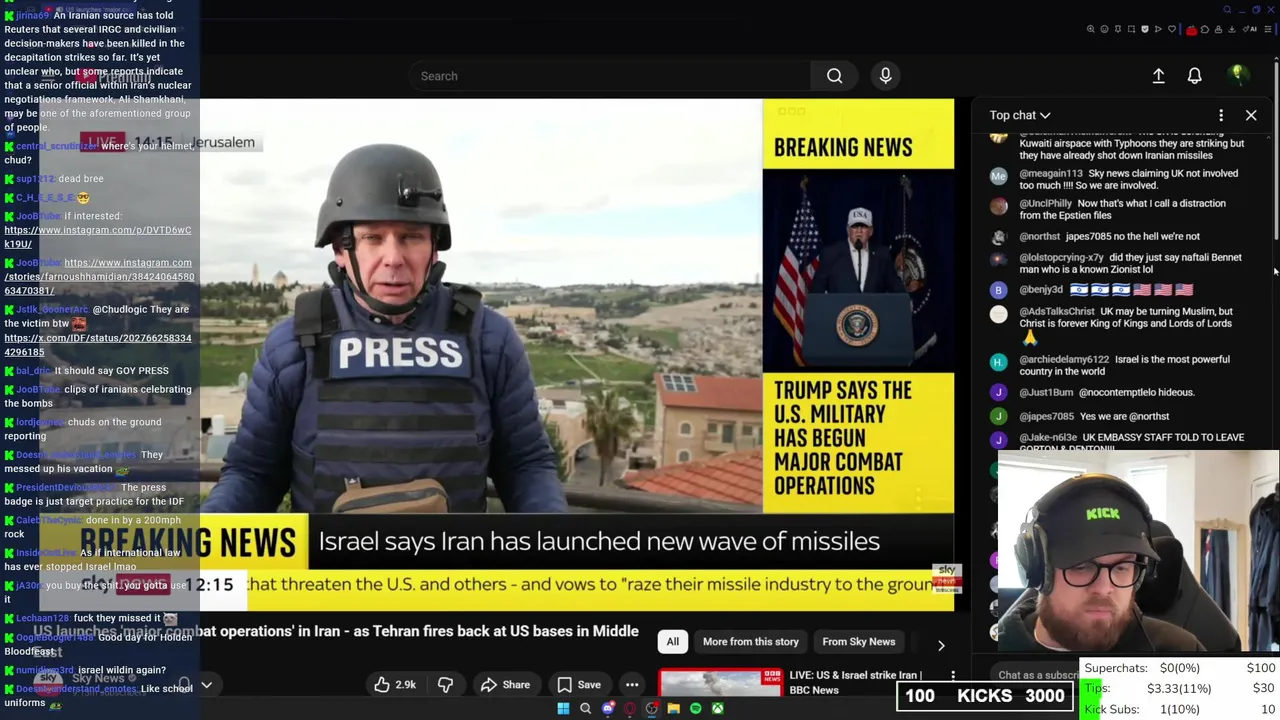Select More from this story chip
This screenshot has height=720, width=1280.
(751, 642)
